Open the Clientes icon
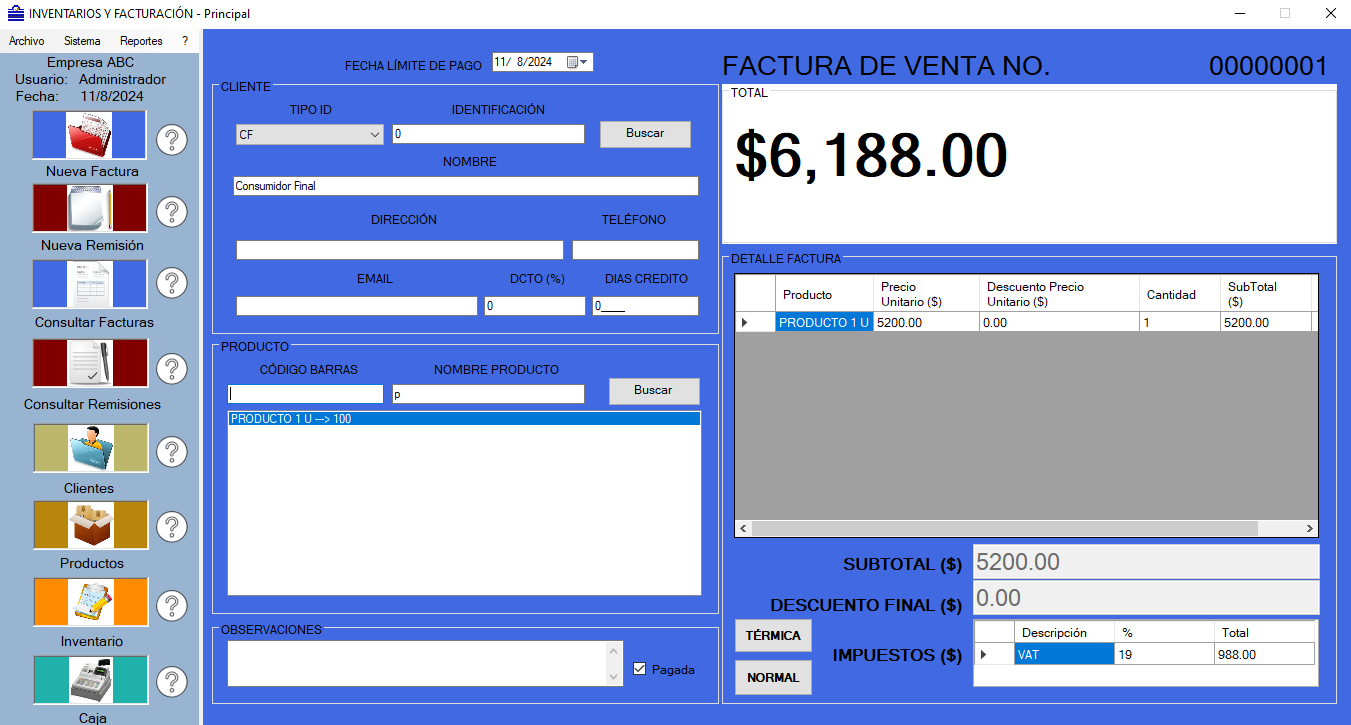This screenshot has height=725, width=1351. (90, 448)
